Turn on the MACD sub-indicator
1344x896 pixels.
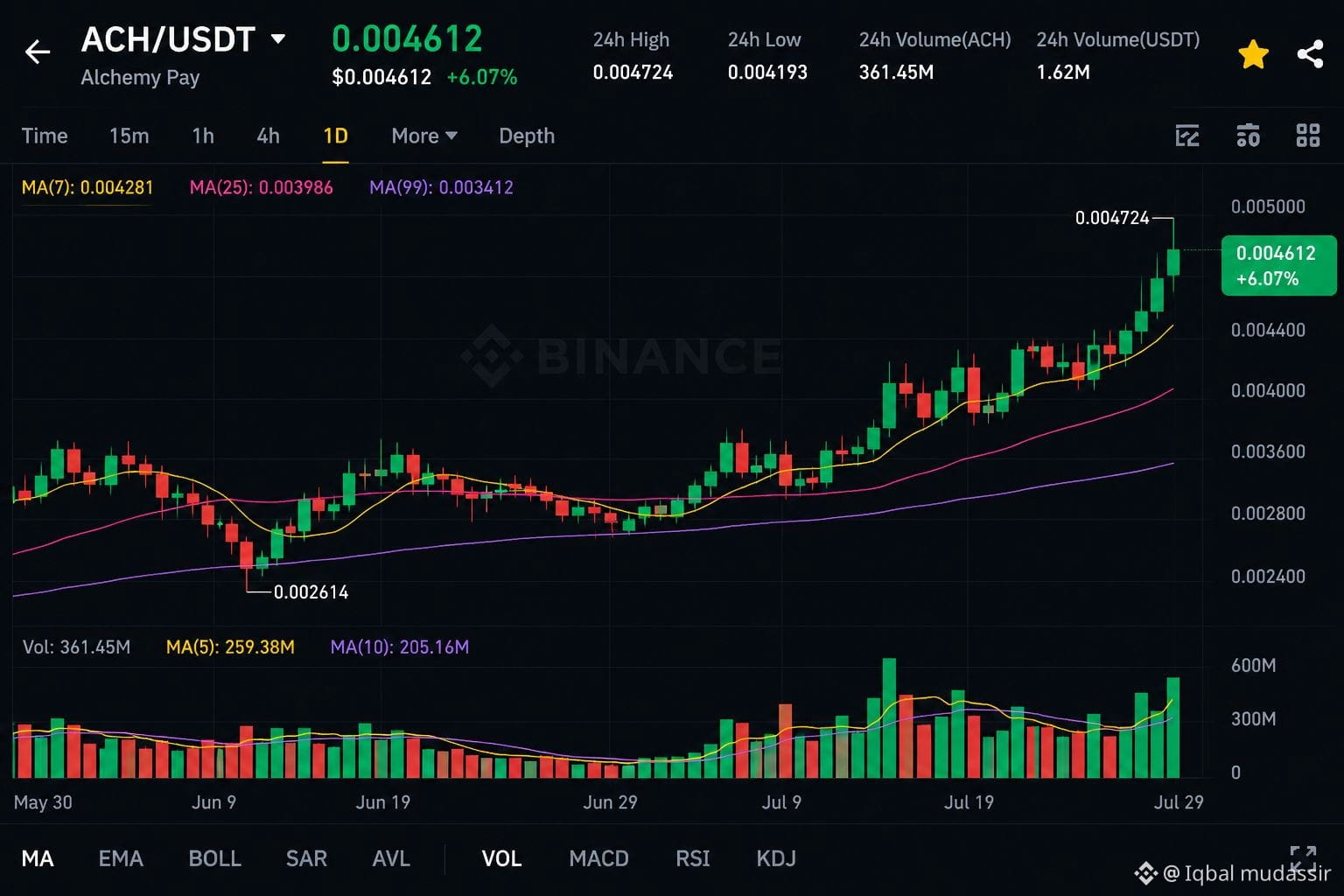pos(598,858)
